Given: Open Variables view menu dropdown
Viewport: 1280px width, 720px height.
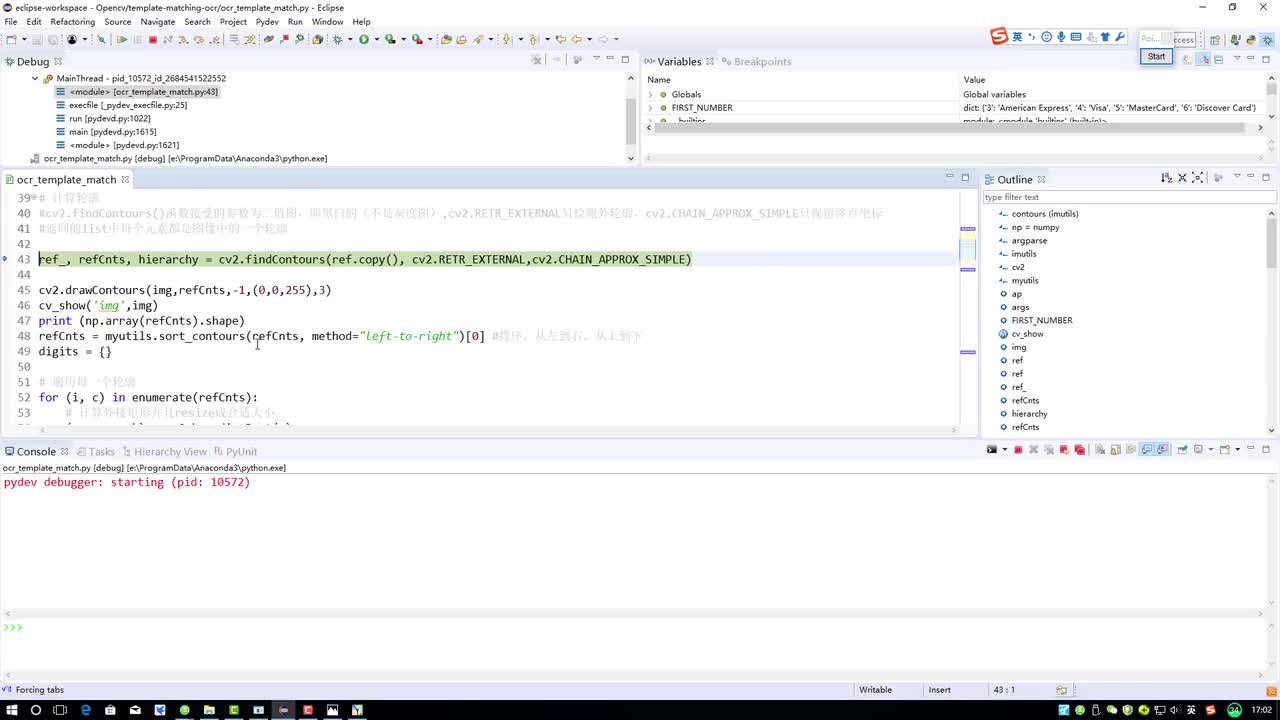Looking at the screenshot, I should pos(1237,59).
